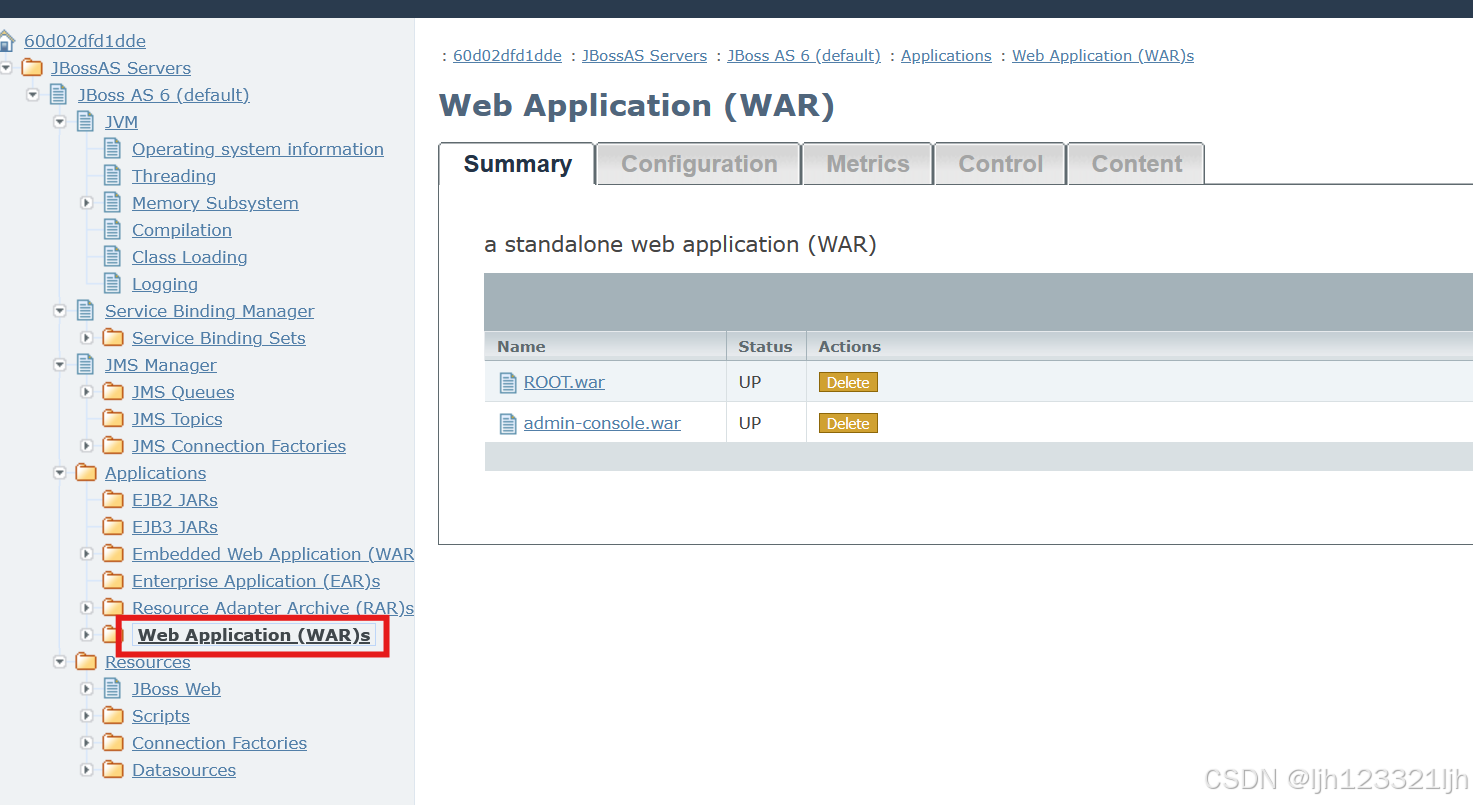
Task: Click the JMS Connection Factories folder icon
Action: (113, 446)
